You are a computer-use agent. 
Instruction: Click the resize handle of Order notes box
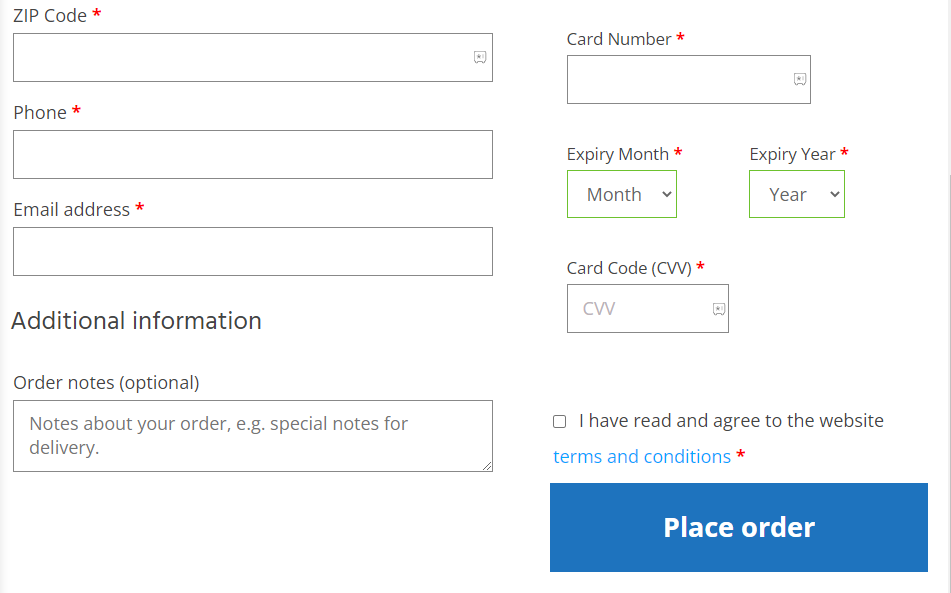pyautogui.click(x=487, y=465)
